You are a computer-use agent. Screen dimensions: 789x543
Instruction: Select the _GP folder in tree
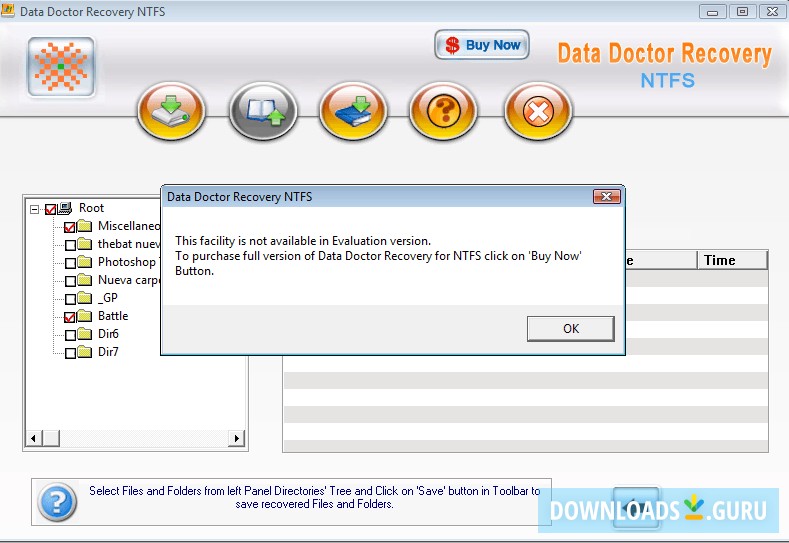(108, 298)
